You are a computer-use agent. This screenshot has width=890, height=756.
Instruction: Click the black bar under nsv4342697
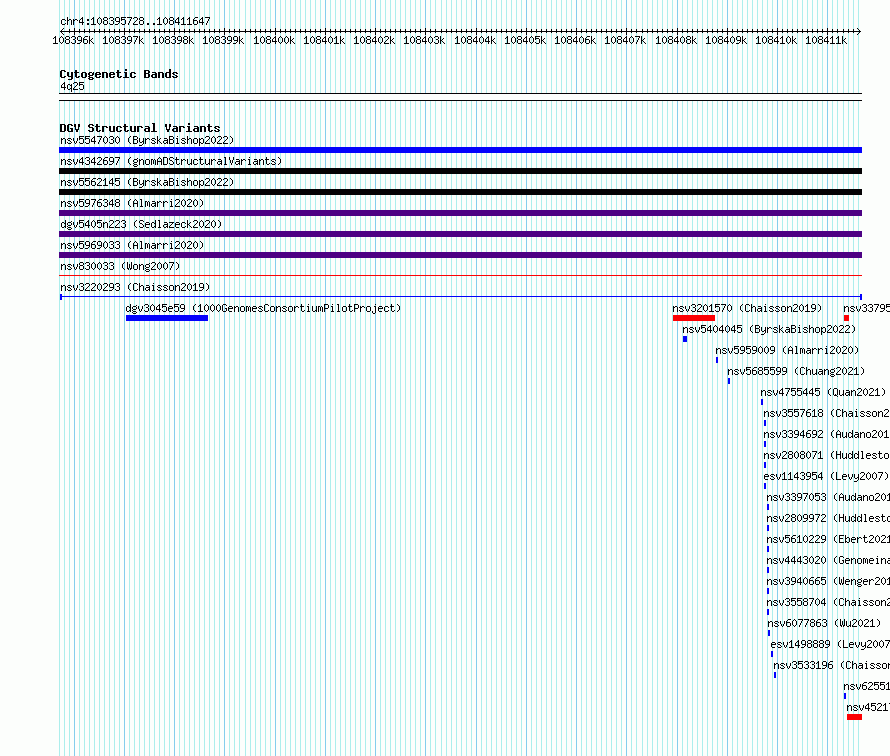tap(460, 171)
